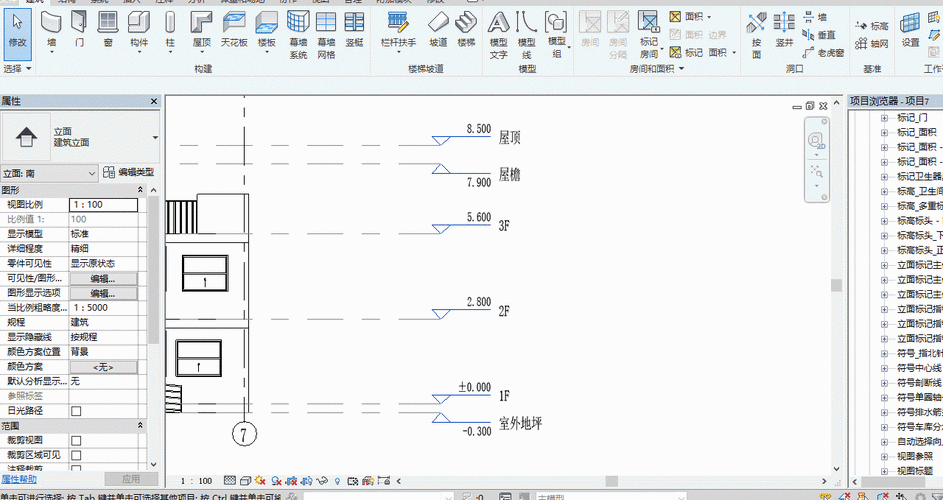
Task: Select the 标高 (Level) datum tool
Action: [x=871, y=26]
